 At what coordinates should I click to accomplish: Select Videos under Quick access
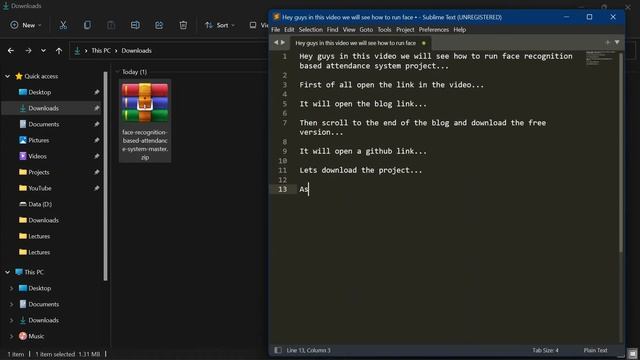click(x=37, y=156)
